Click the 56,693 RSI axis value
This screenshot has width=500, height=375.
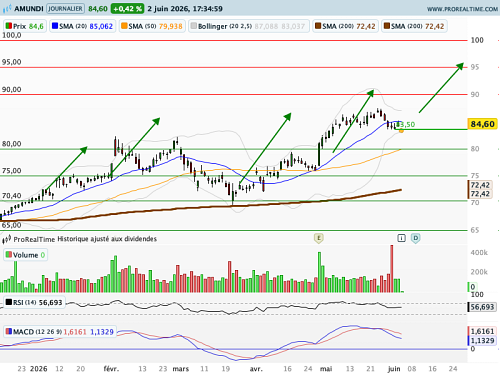pyautogui.click(x=482, y=307)
